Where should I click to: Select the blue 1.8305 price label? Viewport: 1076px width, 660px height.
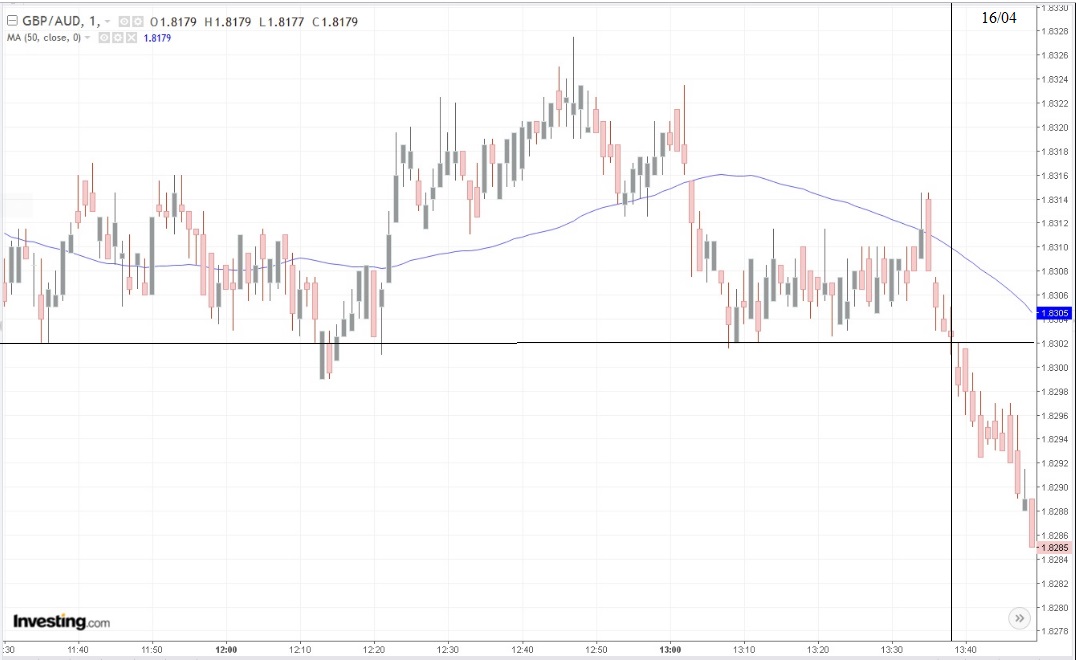1053,314
